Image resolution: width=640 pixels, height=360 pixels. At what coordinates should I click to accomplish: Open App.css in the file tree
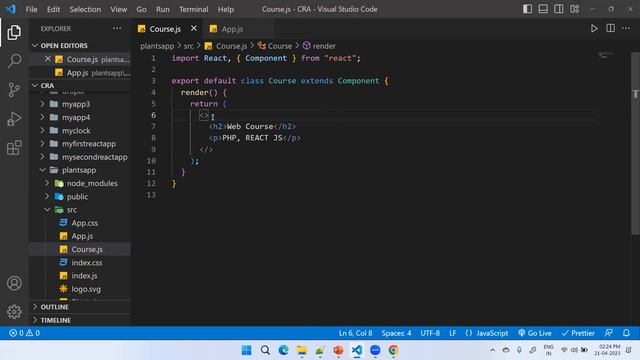click(80, 223)
